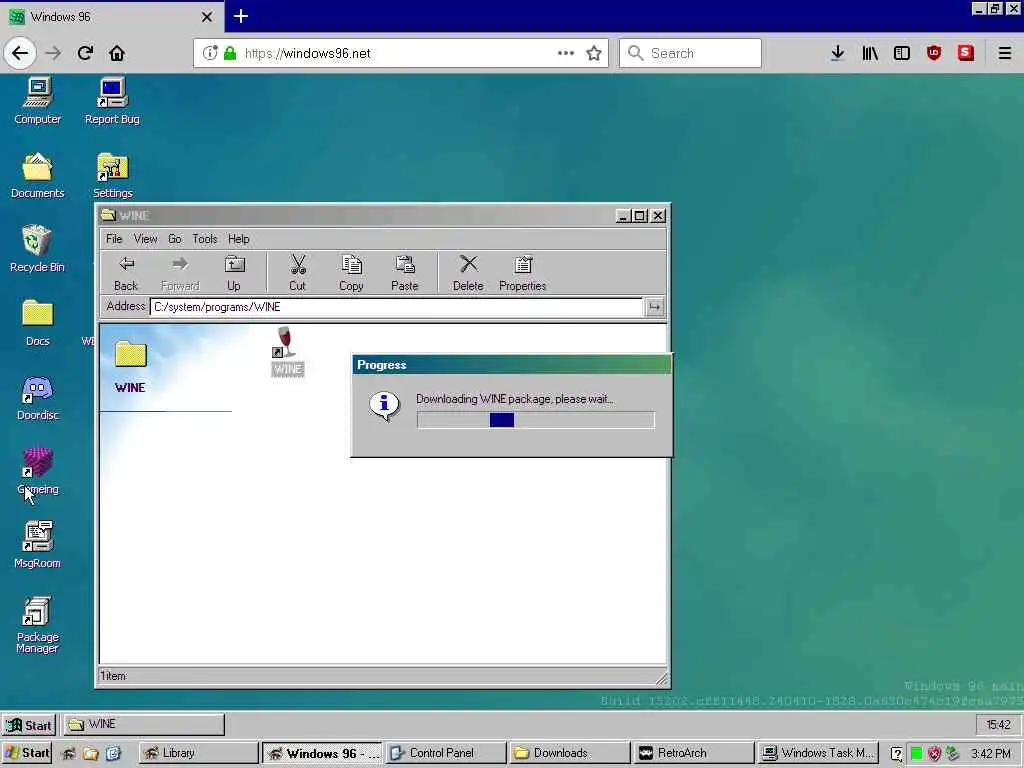Click the browser Search box
The height and width of the screenshot is (768, 1024).
click(x=690, y=53)
